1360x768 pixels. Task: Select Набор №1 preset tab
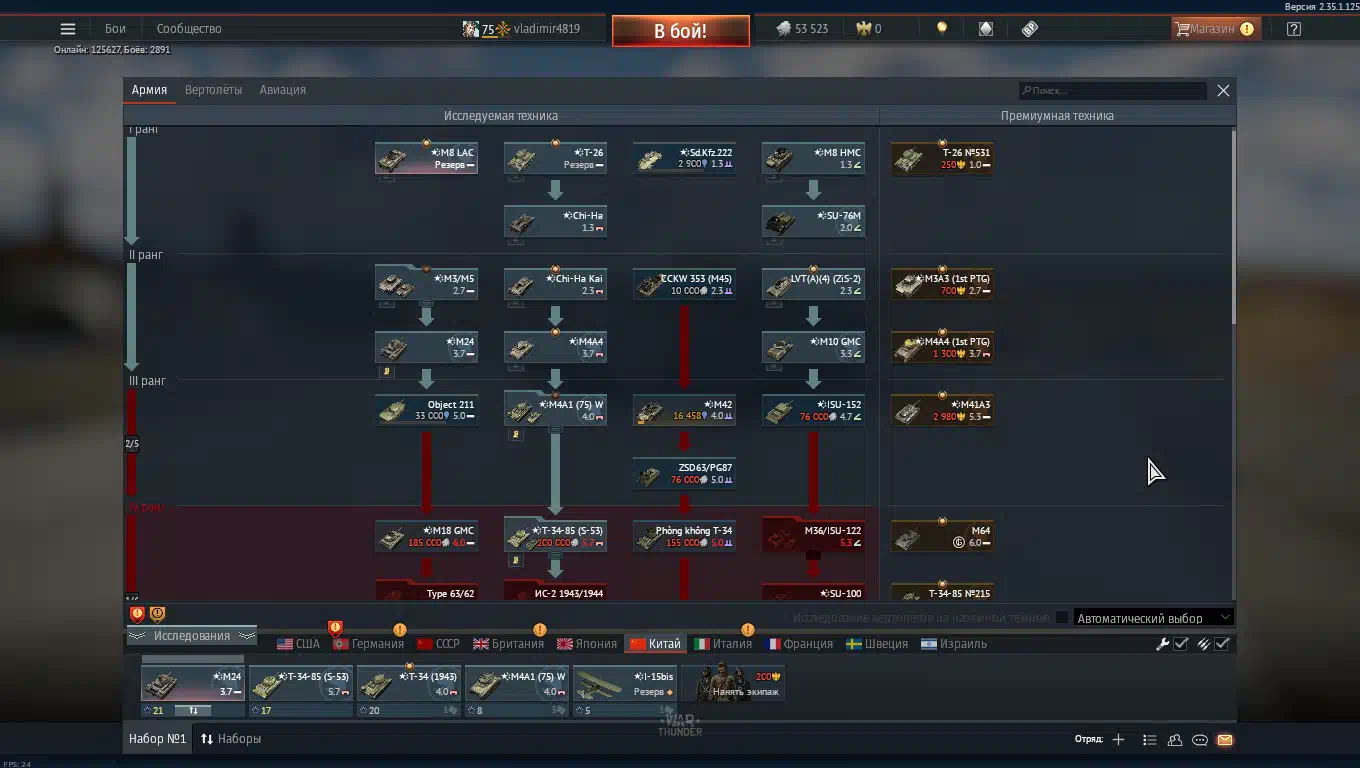[158, 739]
